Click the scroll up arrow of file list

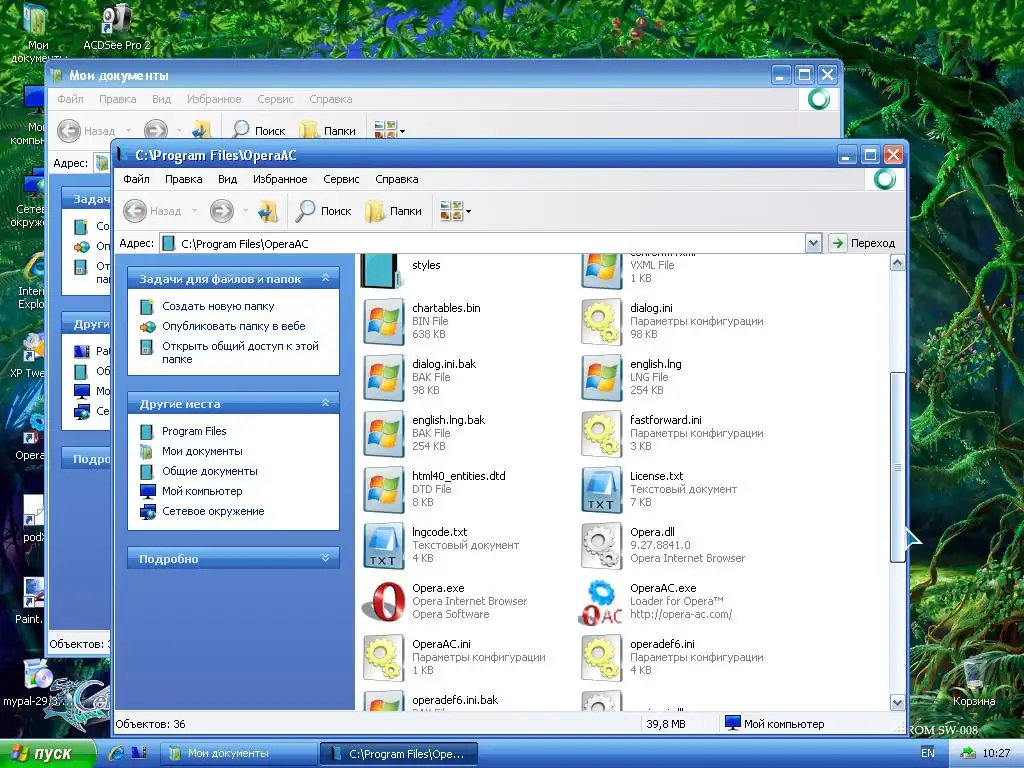[898, 263]
